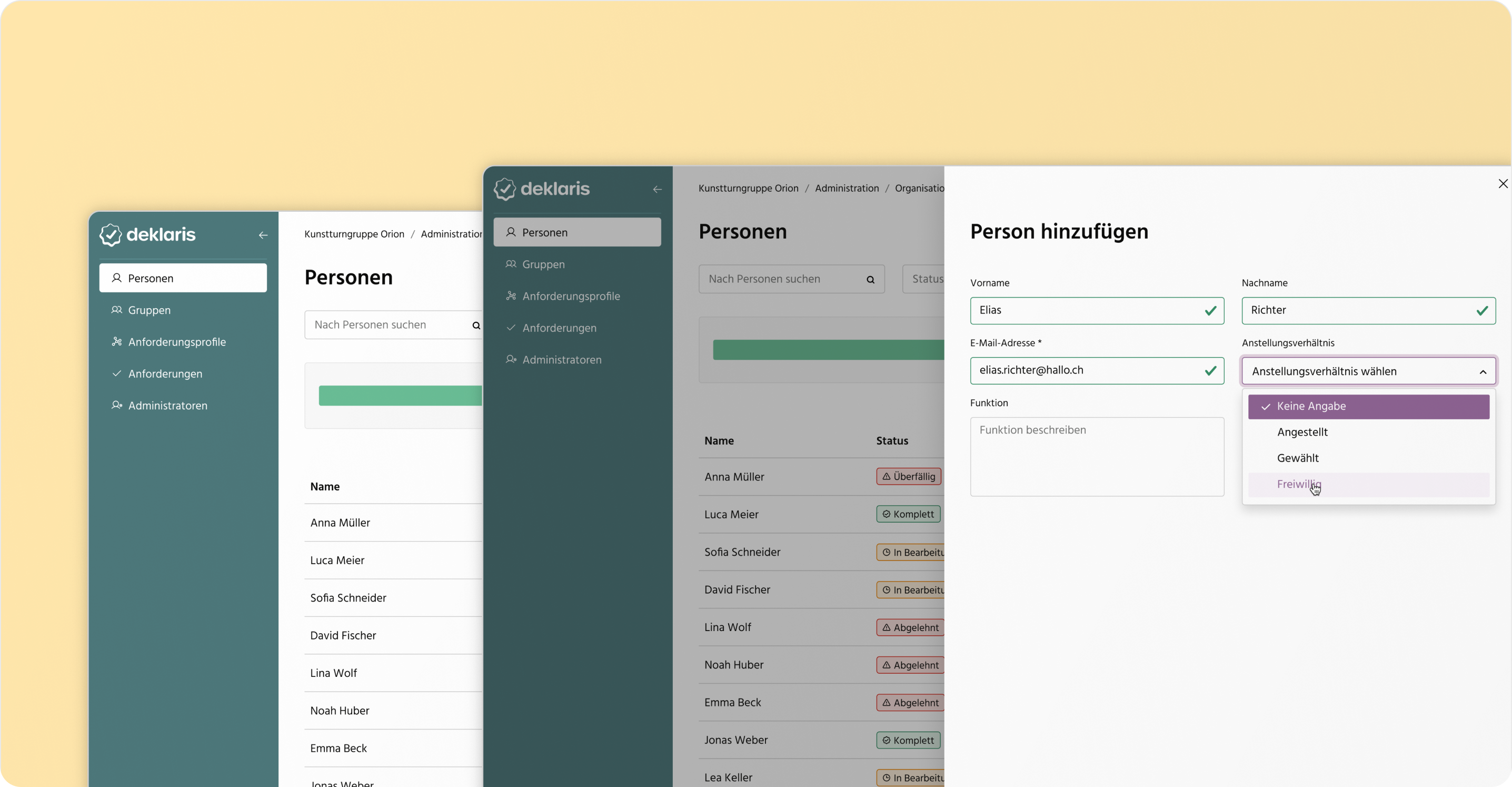Open the Kunstturngruppe Orion breadcrumb in the front window
1512x787 pixels.
pyautogui.click(x=748, y=189)
